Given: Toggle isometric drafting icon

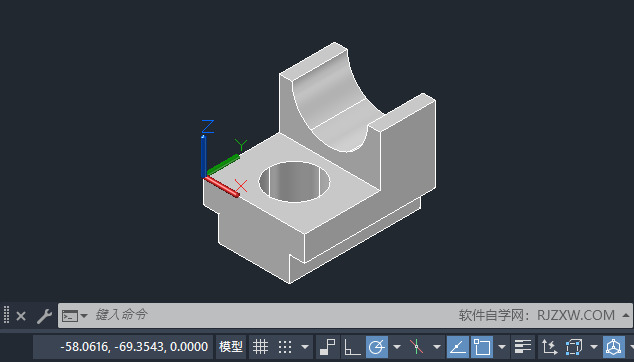Looking at the screenshot, I should point(416,347).
